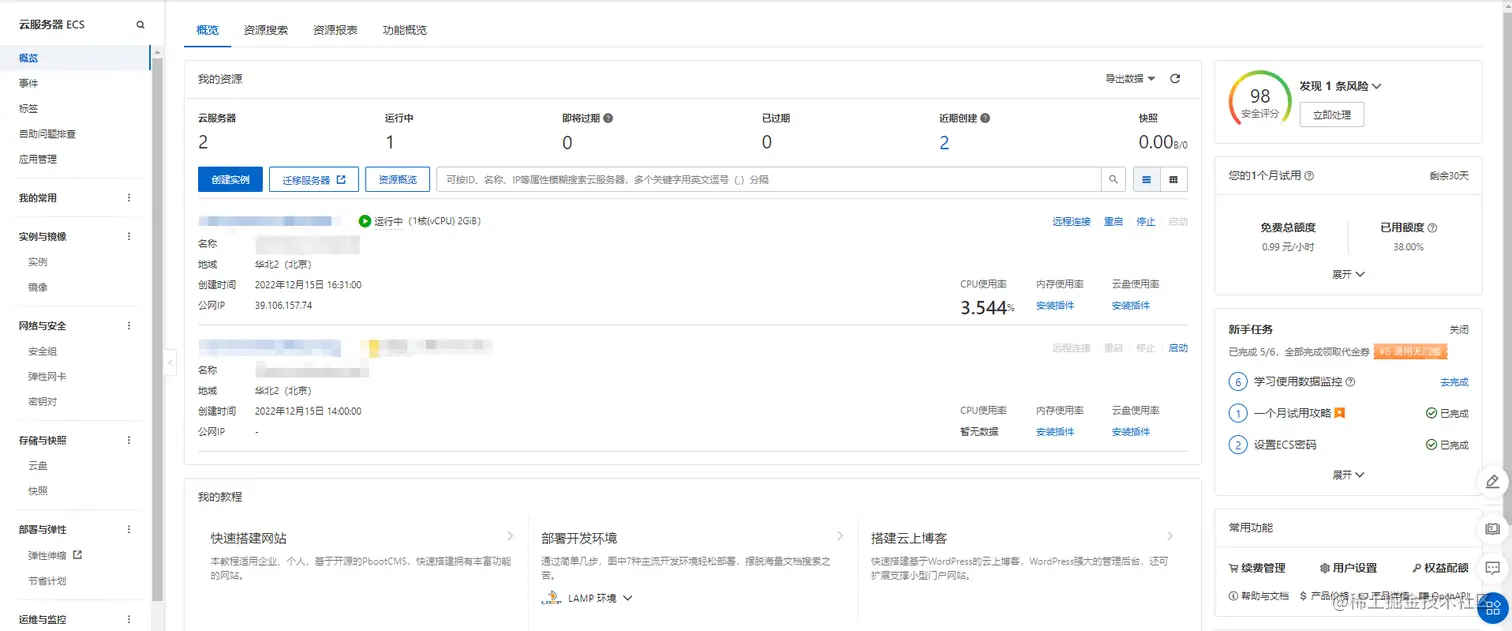Switch to grid card view layout
Image resolution: width=1512 pixels, height=631 pixels.
[x=1173, y=180]
